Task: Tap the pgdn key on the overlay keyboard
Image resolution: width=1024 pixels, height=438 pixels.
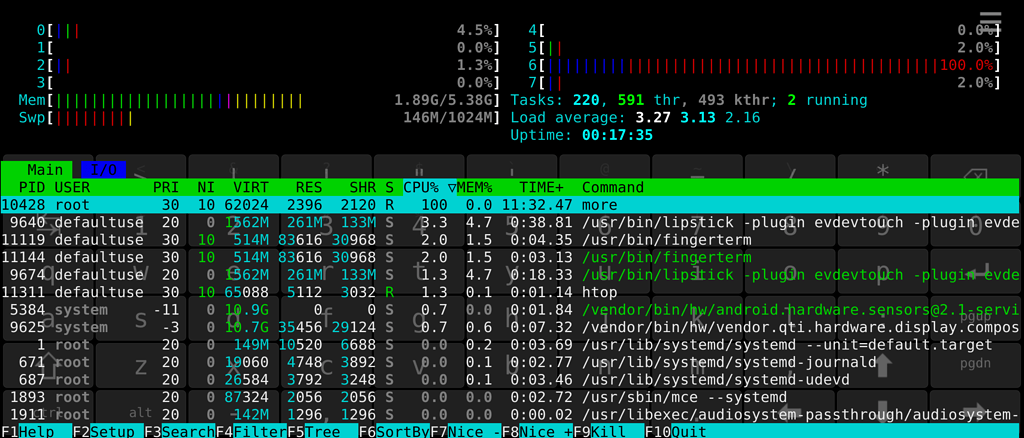Action: (976, 362)
